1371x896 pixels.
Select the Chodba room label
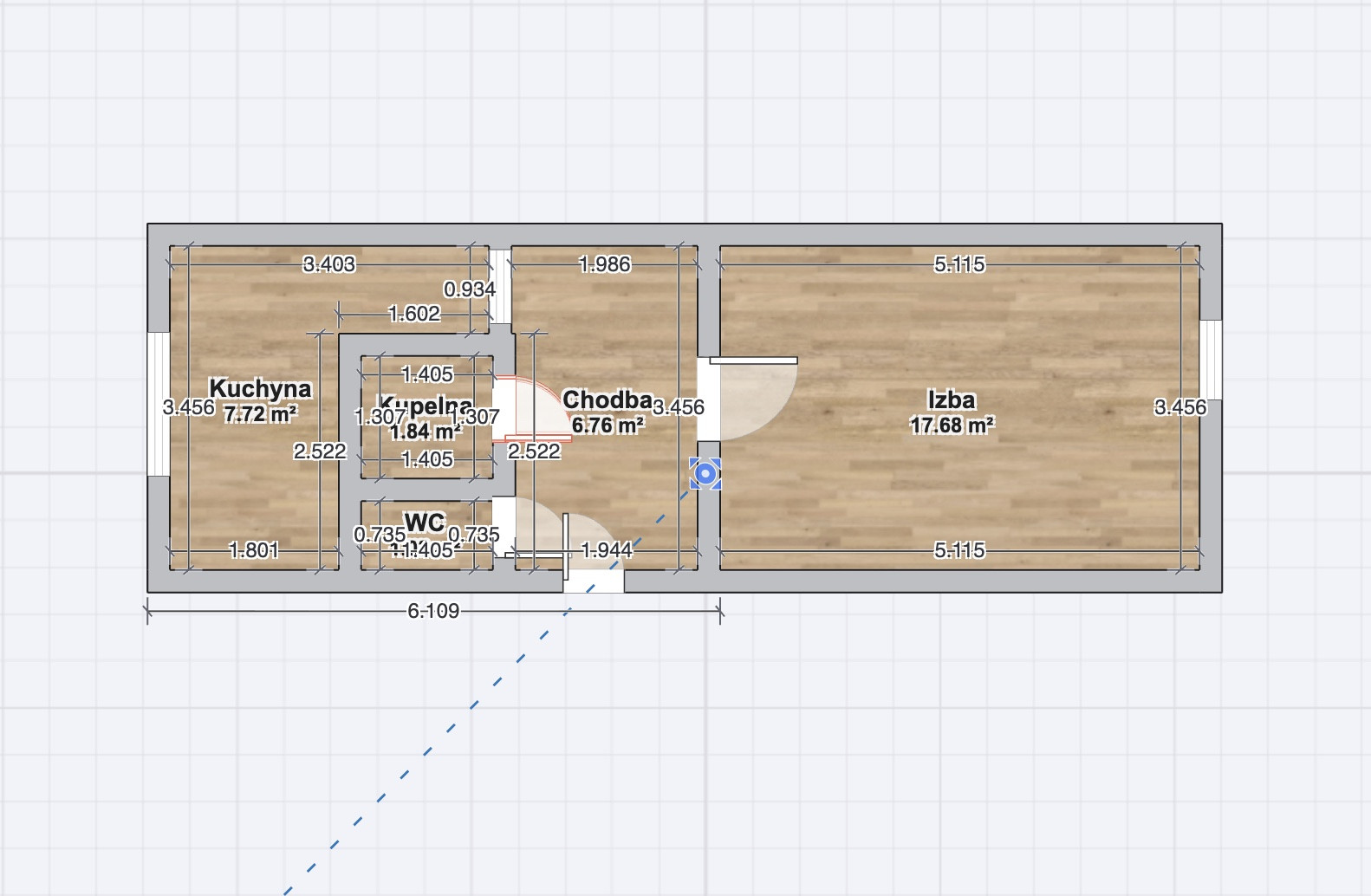click(607, 399)
